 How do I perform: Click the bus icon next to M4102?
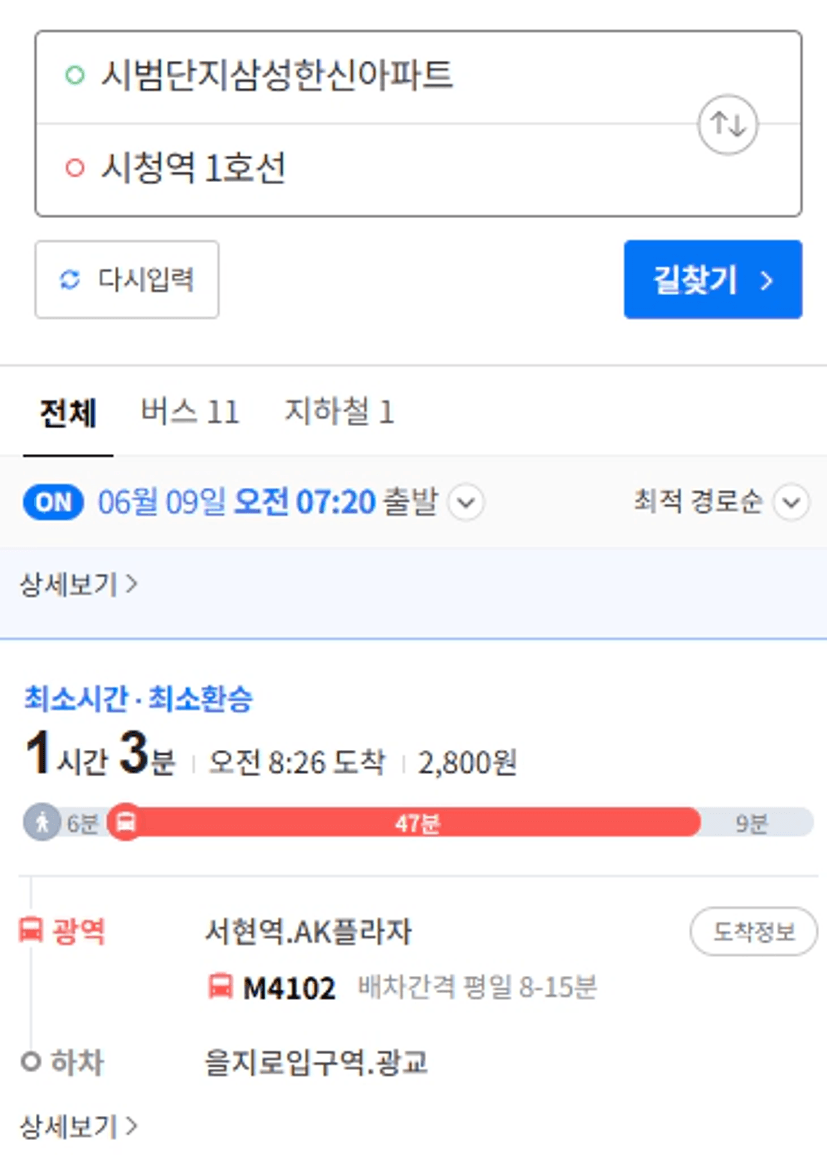(x=220, y=986)
